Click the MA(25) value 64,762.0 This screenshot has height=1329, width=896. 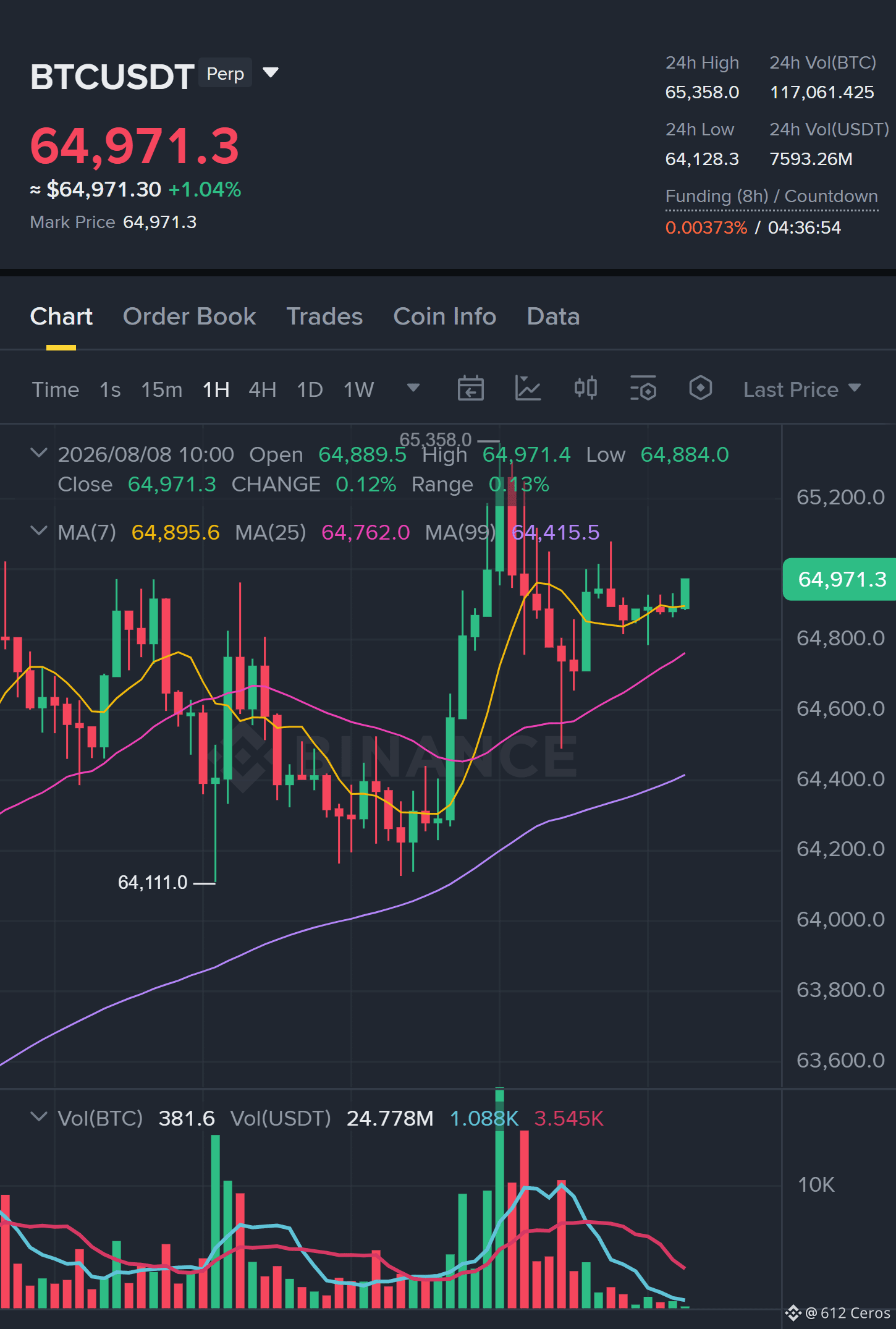366,532
